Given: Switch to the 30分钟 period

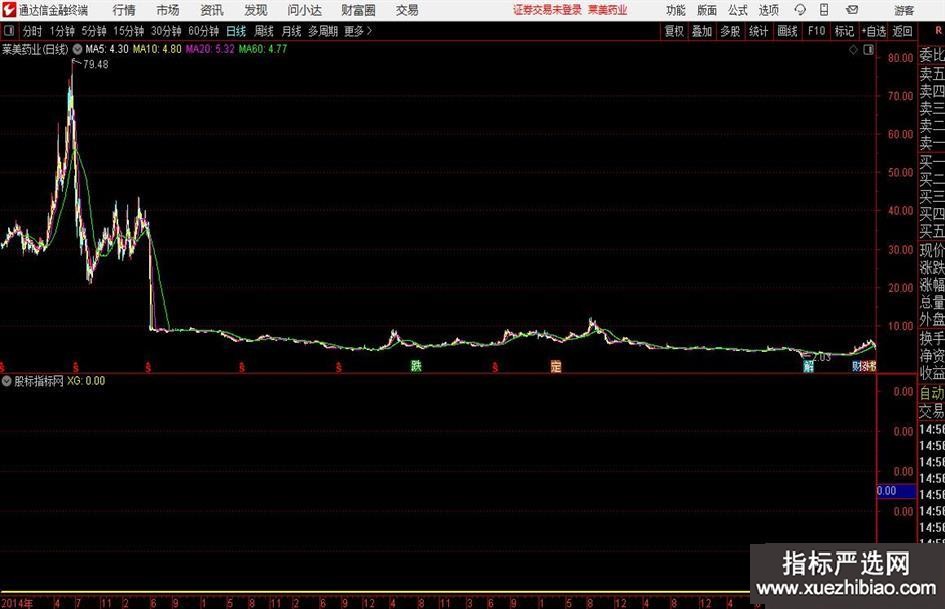Looking at the screenshot, I should [x=166, y=31].
